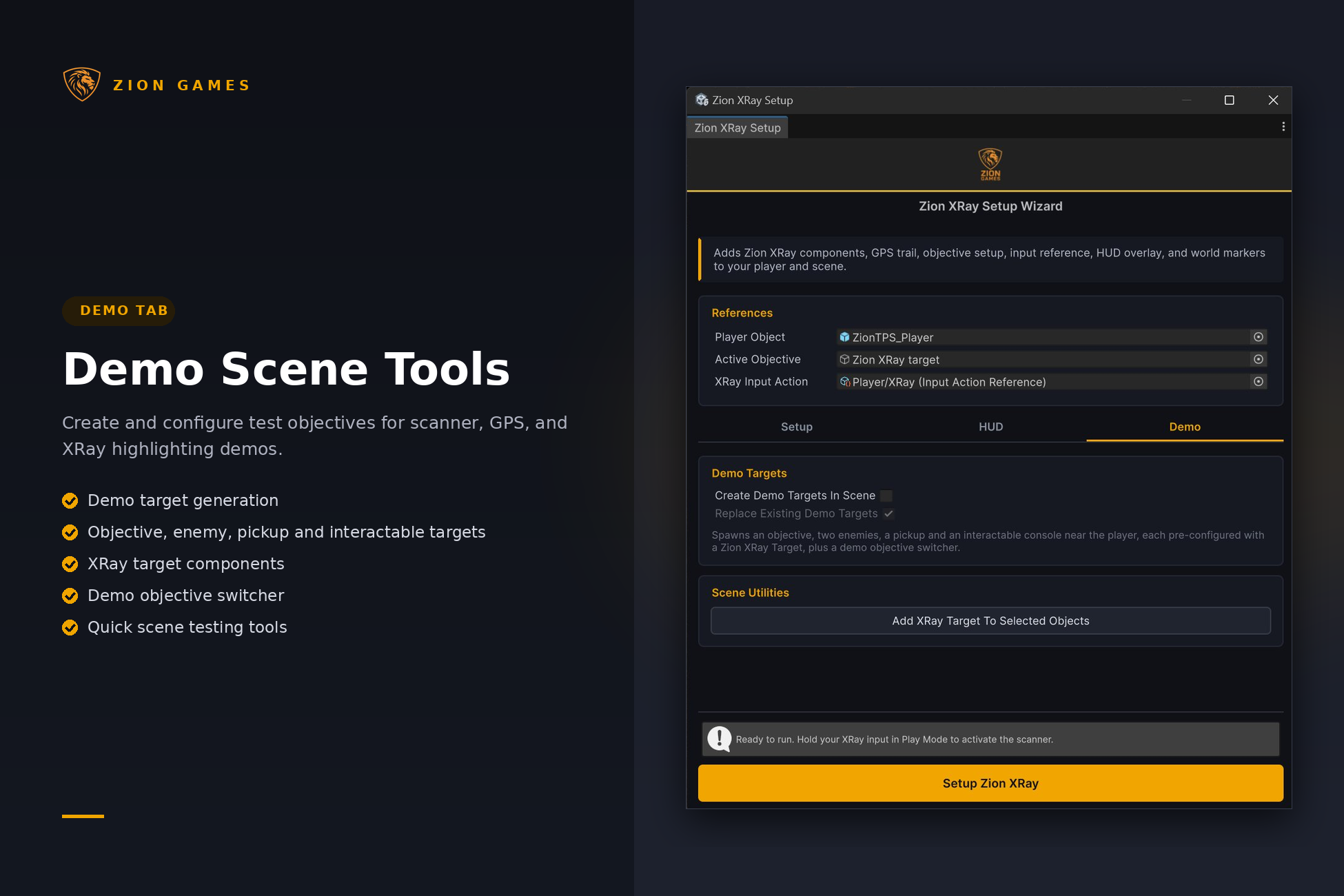Screen dimensions: 1344x896
Task: Click the DEMO TAB badge
Action: [119, 310]
